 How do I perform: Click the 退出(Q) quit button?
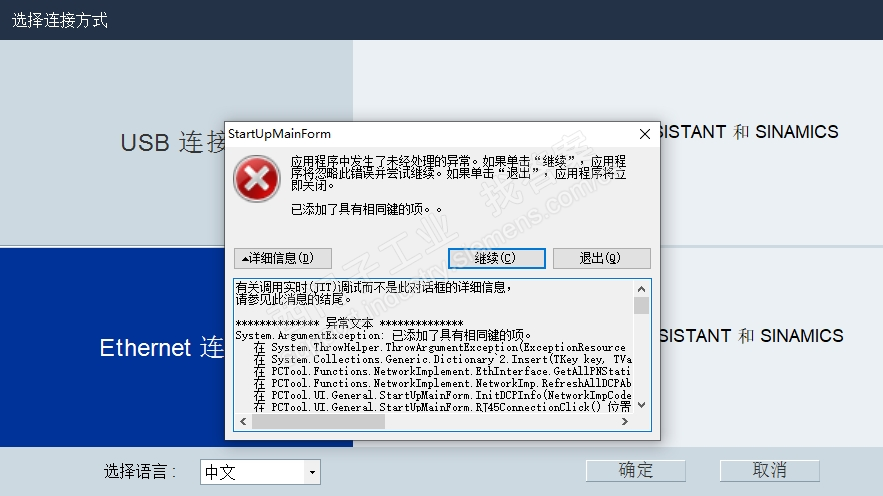601,258
